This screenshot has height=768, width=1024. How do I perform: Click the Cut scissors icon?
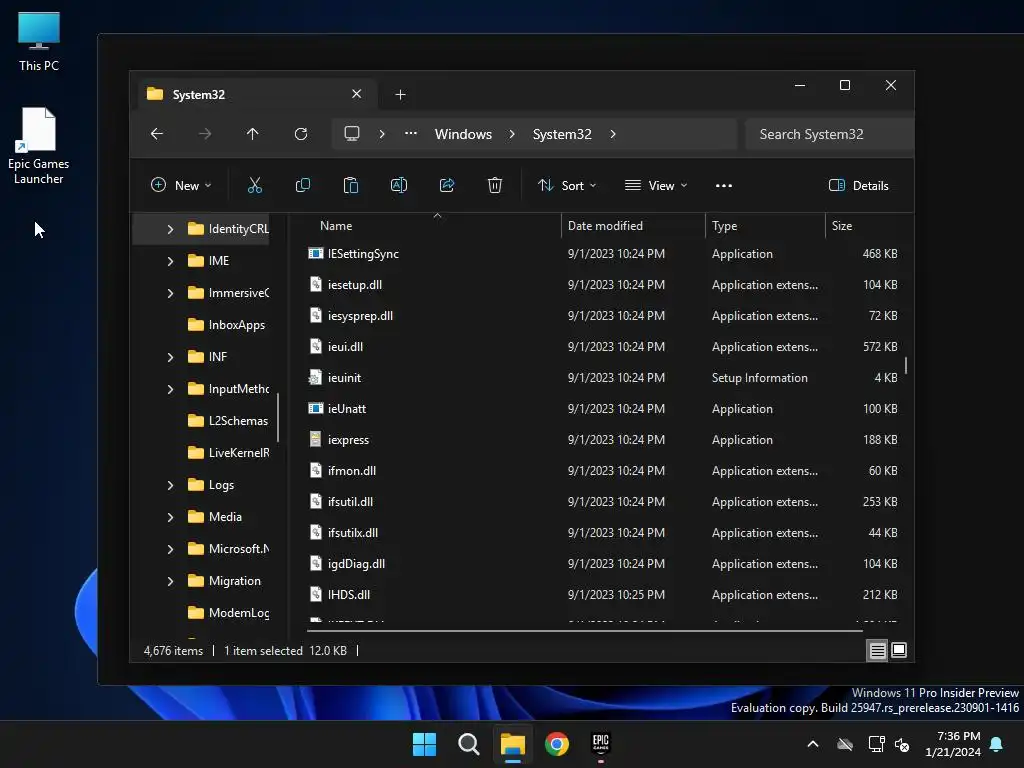tap(255, 185)
